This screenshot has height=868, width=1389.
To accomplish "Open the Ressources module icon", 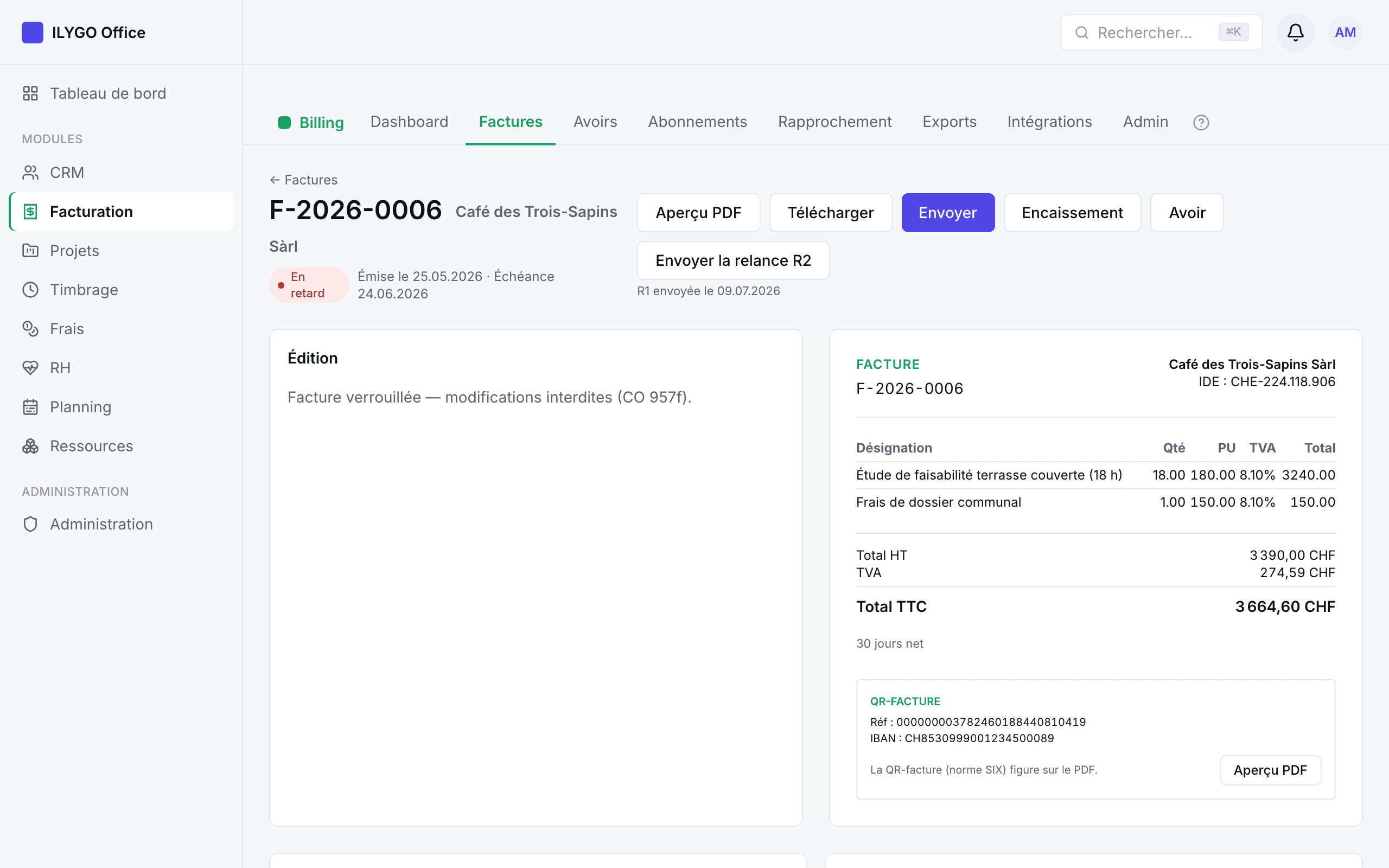I will 30,446.
